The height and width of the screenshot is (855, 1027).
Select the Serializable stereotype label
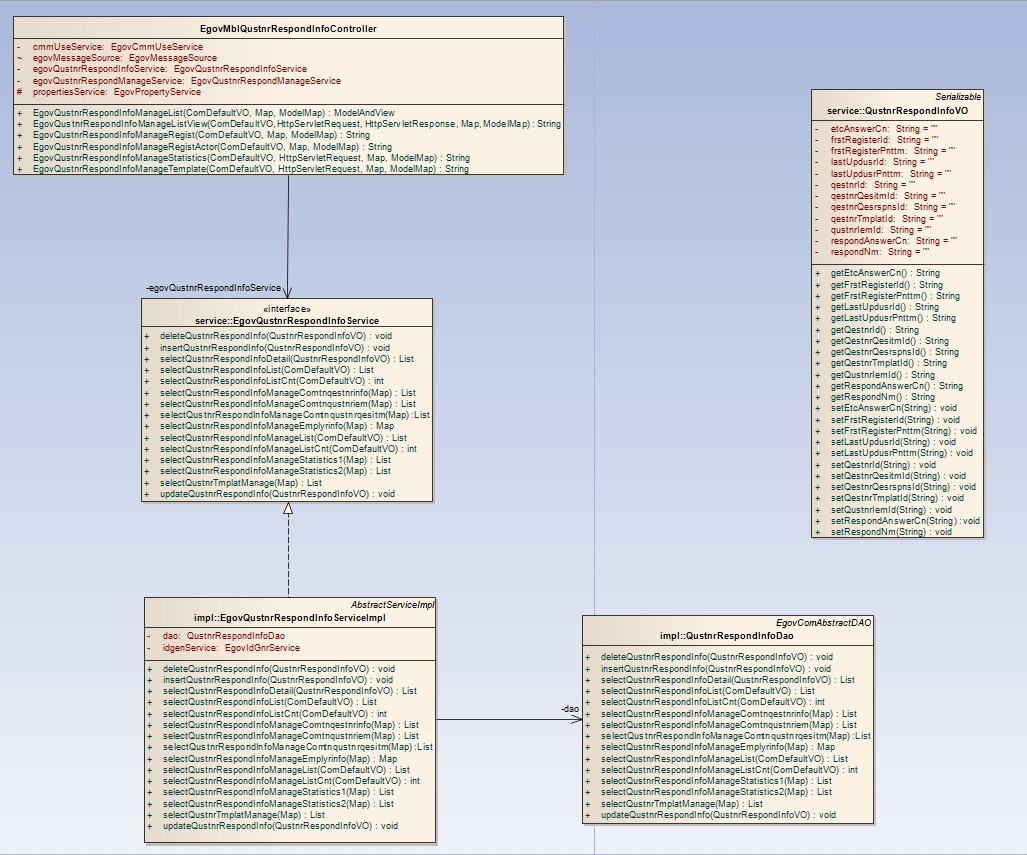pyautogui.click(x=958, y=96)
